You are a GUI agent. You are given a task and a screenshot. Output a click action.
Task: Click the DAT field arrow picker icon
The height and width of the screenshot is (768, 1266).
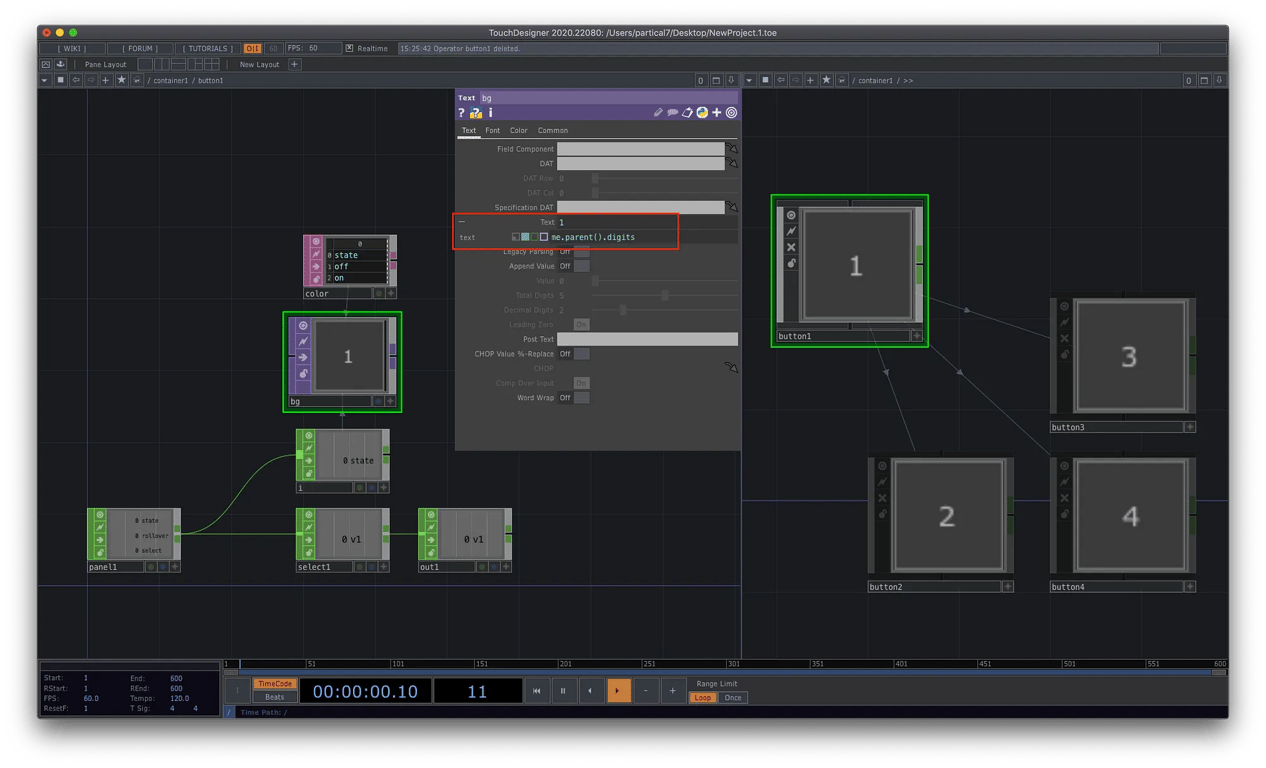click(x=732, y=163)
